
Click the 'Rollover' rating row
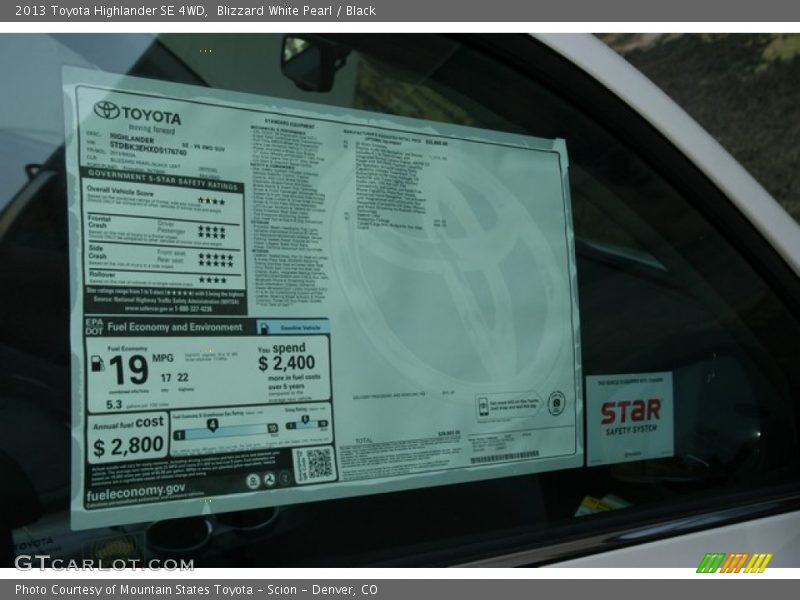pos(163,278)
